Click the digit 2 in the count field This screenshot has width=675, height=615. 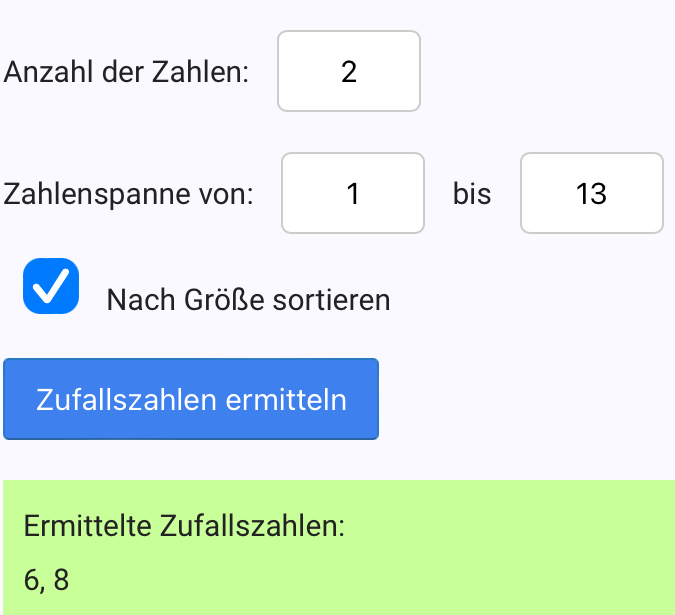[x=349, y=72]
